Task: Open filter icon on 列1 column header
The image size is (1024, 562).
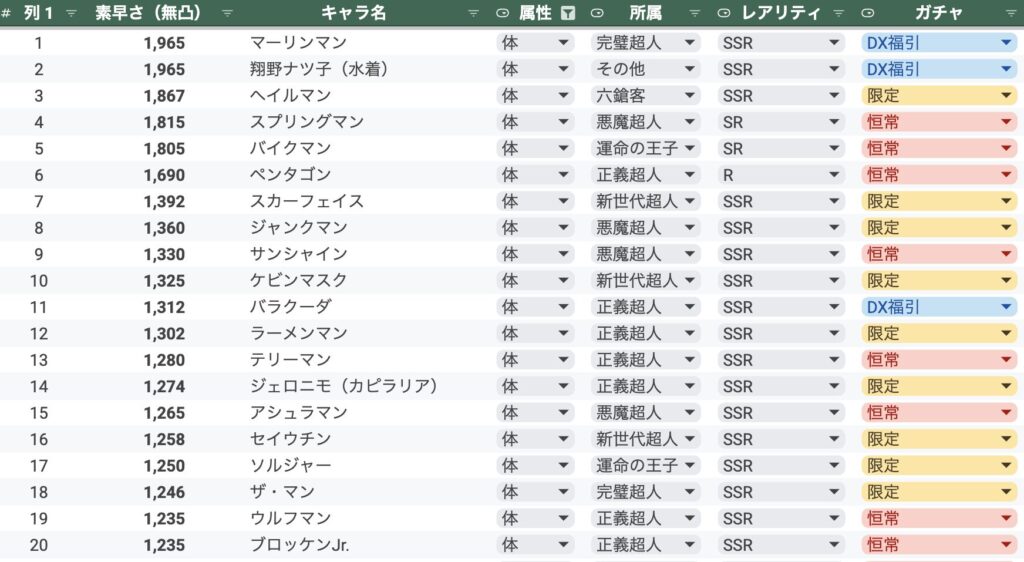Action: point(71,13)
